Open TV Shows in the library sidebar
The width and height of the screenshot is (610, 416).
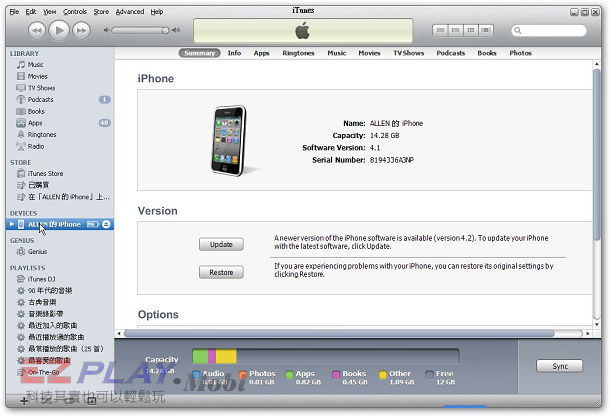(60, 88)
